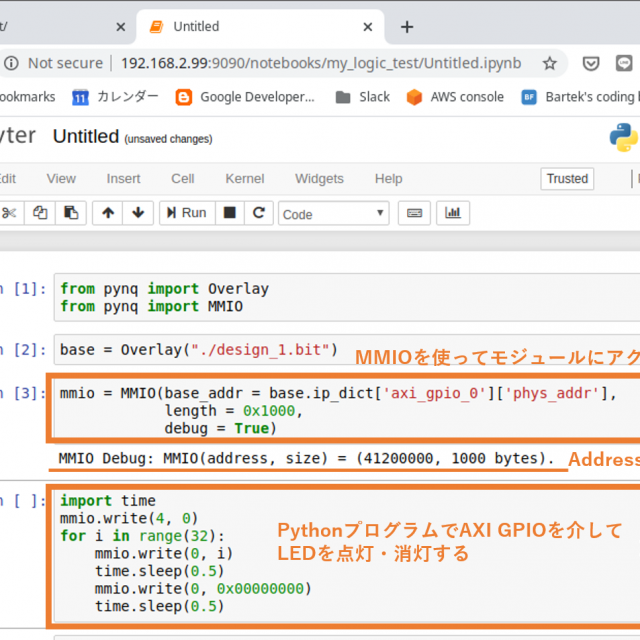This screenshot has height=640, width=640.
Task: Click the paste cells icon
Action: [x=70, y=213]
